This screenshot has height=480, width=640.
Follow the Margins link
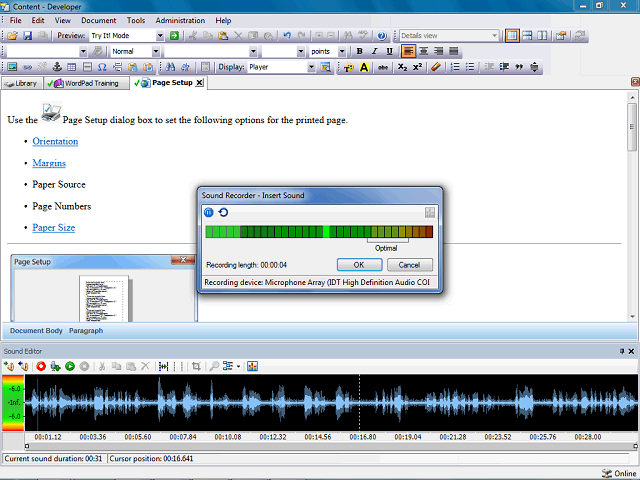tap(49, 163)
